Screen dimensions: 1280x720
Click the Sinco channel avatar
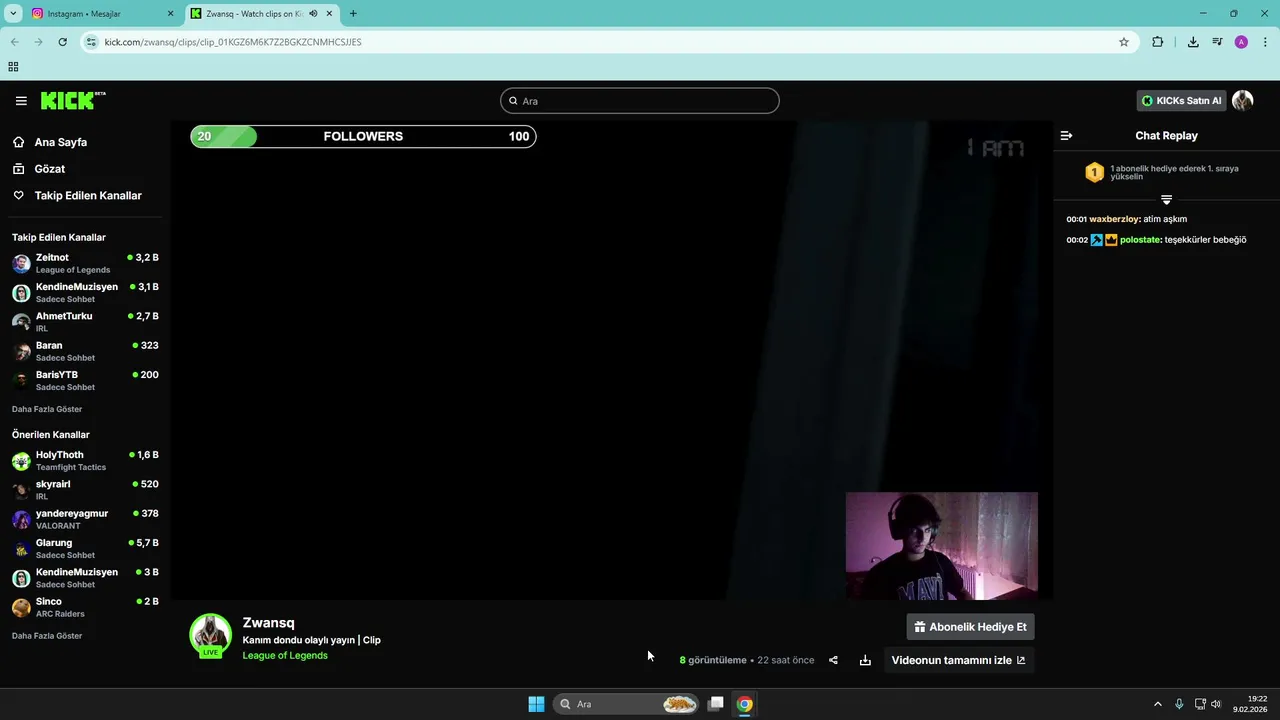(x=21, y=607)
